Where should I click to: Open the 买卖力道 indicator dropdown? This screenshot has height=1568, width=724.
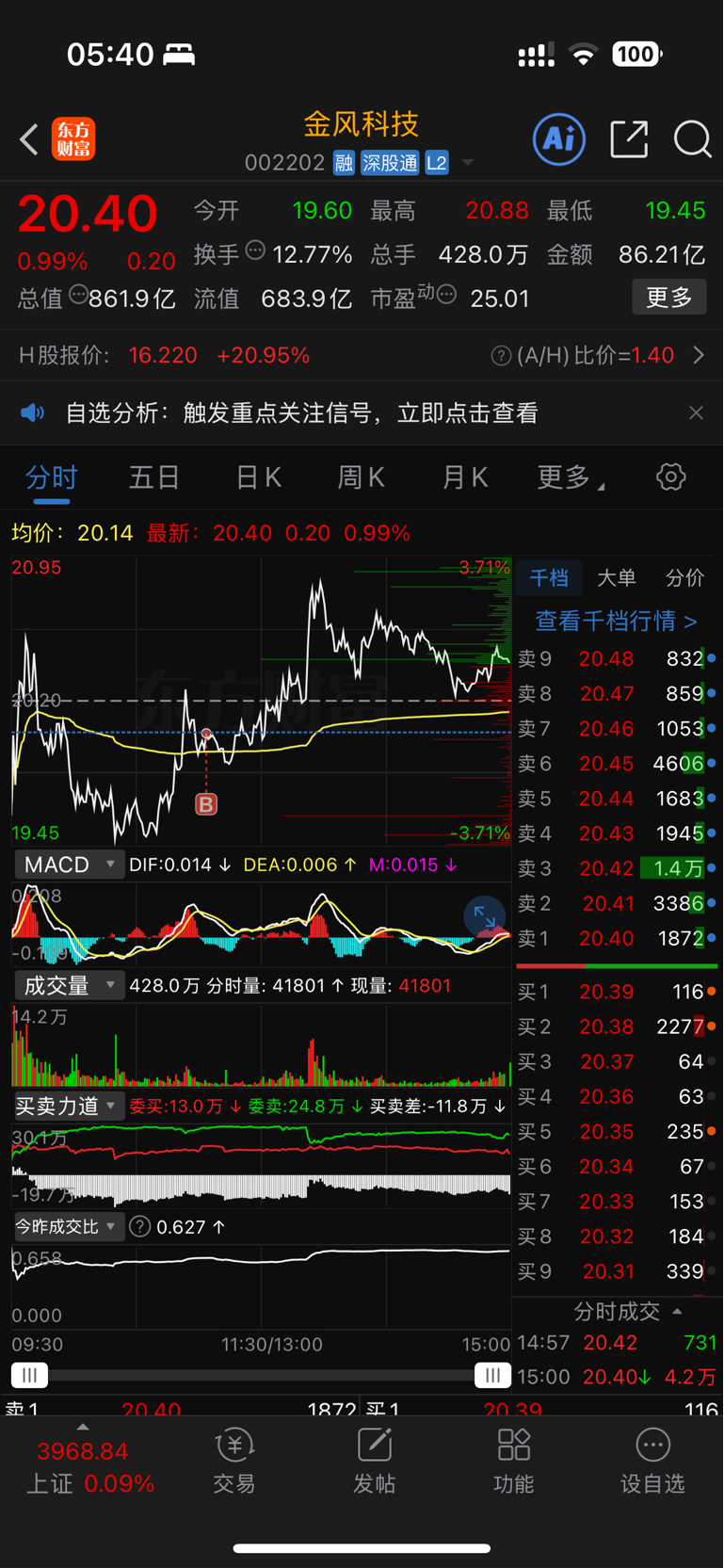pos(69,1106)
